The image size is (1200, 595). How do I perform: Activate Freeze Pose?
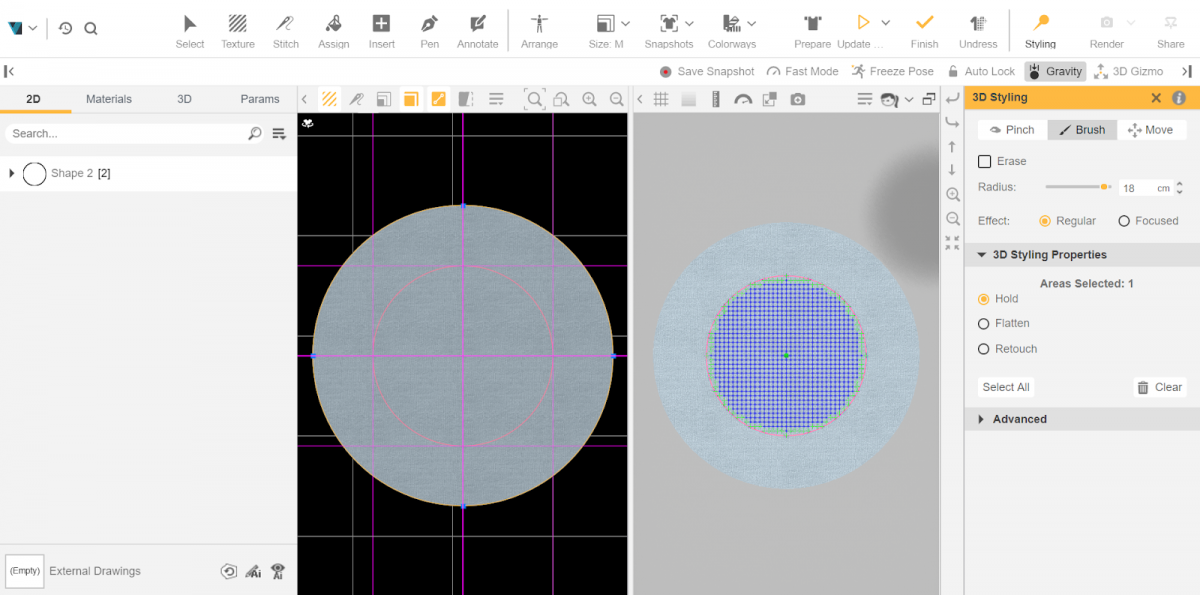(893, 71)
